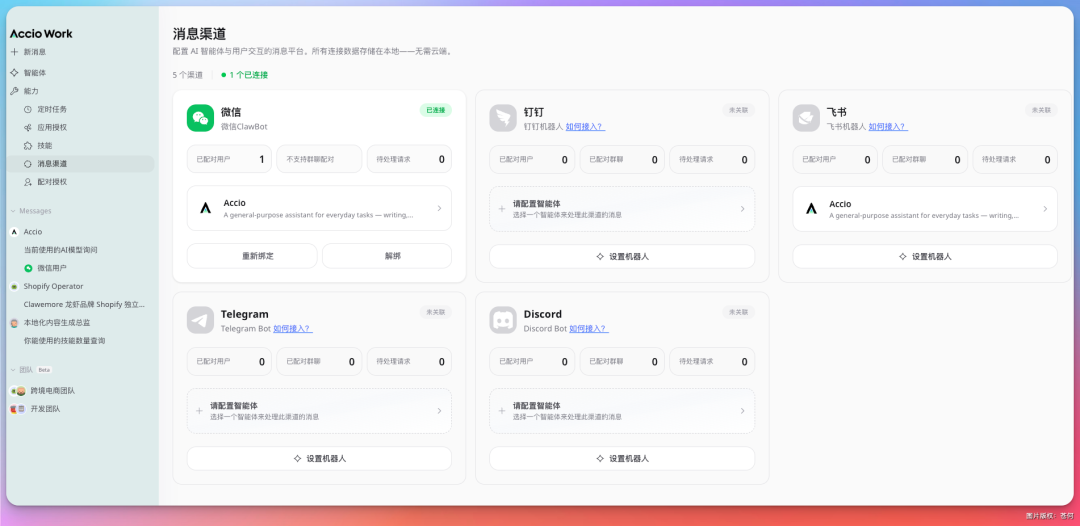Image resolution: width=1080 pixels, height=526 pixels.
Task: Click the plus icon in Telegram agent slot
Action: pyautogui.click(x=199, y=411)
